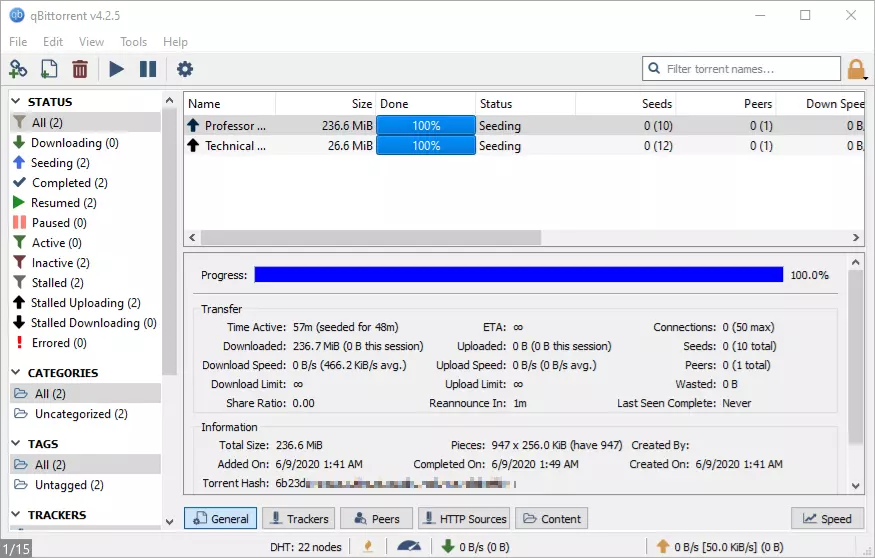Switch to the Trackers tab
The image size is (875, 558).
point(299,518)
